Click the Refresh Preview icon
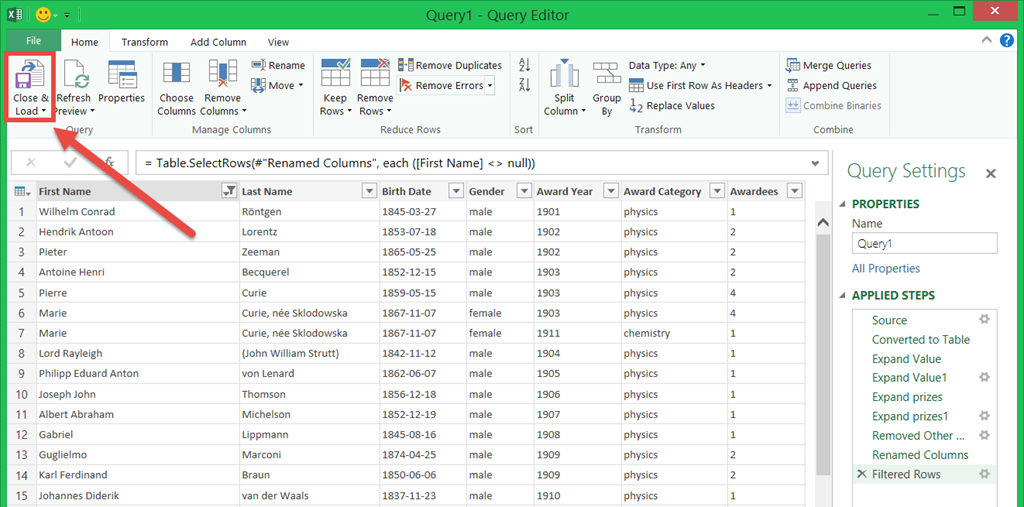Viewport: 1024px width, 507px height. coord(73,78)
